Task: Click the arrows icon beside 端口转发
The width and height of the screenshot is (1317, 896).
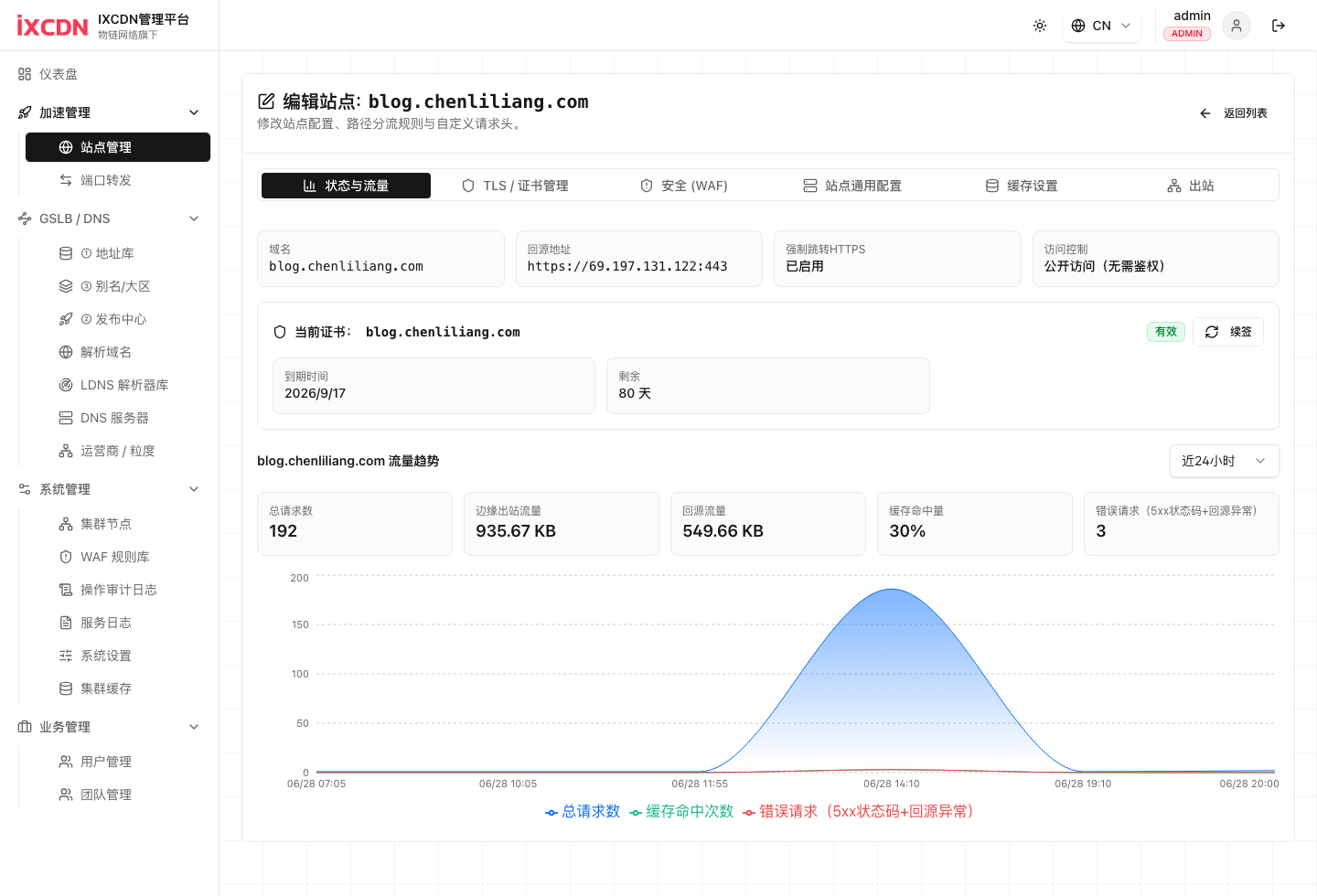Action: (x=66, y=180)
